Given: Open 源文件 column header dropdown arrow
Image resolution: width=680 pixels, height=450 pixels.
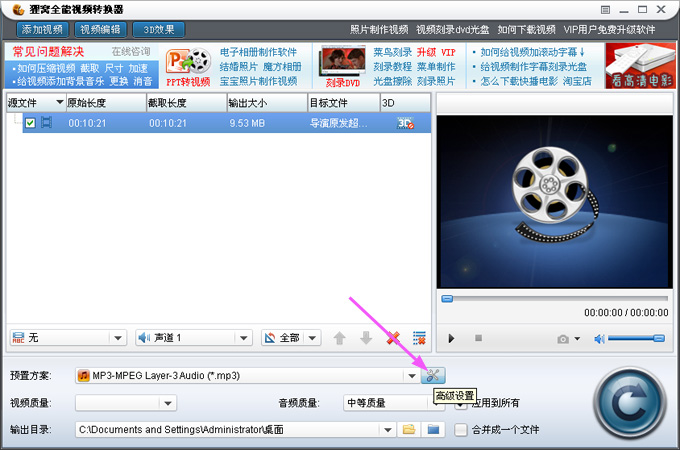Looking at the screenshot, I should [x=60, y=102].
